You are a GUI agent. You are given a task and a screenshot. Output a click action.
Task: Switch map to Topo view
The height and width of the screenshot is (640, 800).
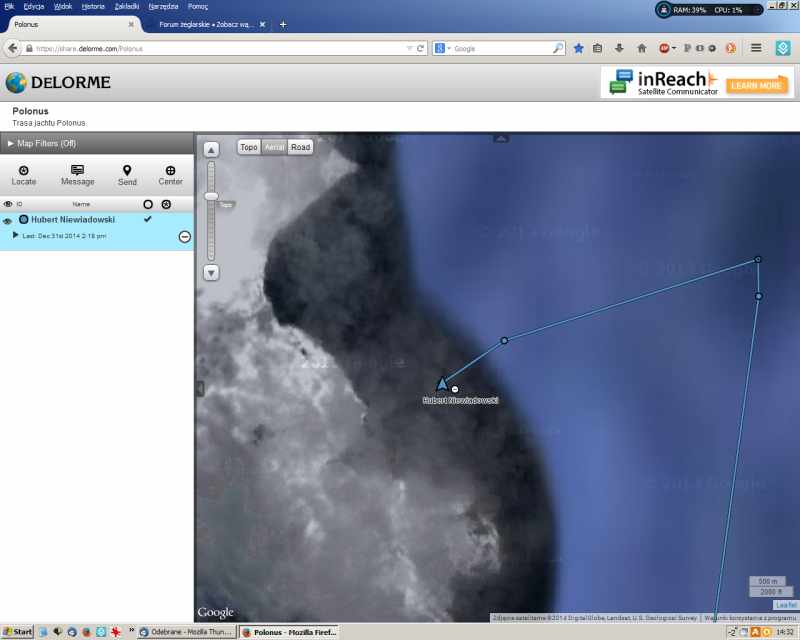[x=249, y=147]
